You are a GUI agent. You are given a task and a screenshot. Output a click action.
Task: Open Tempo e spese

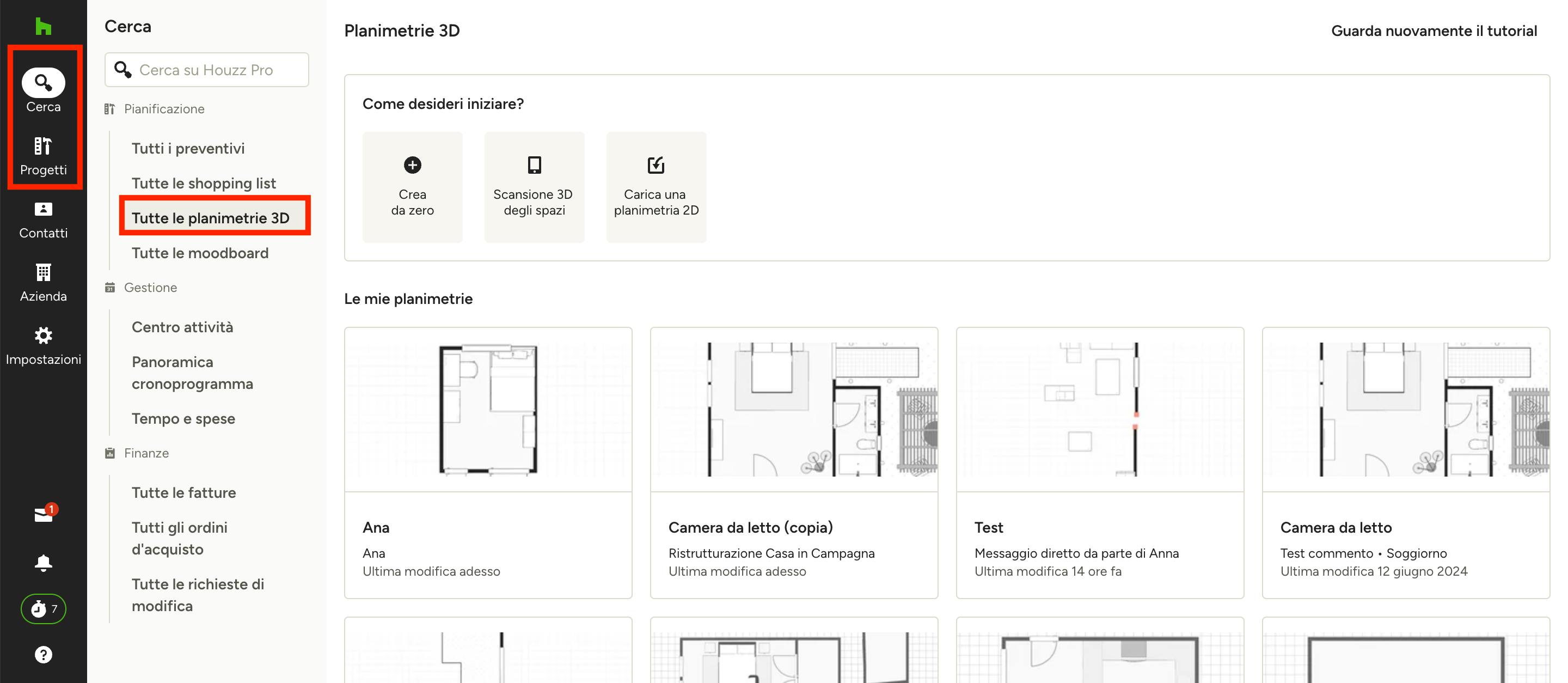coord(183,418)
